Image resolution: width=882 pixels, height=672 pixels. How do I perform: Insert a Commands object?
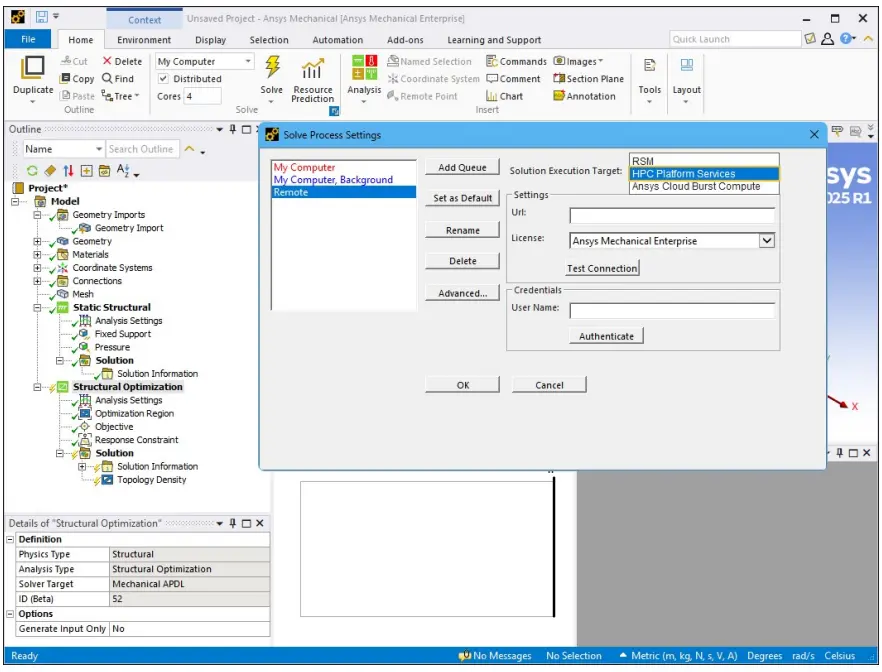coord(516,61)
